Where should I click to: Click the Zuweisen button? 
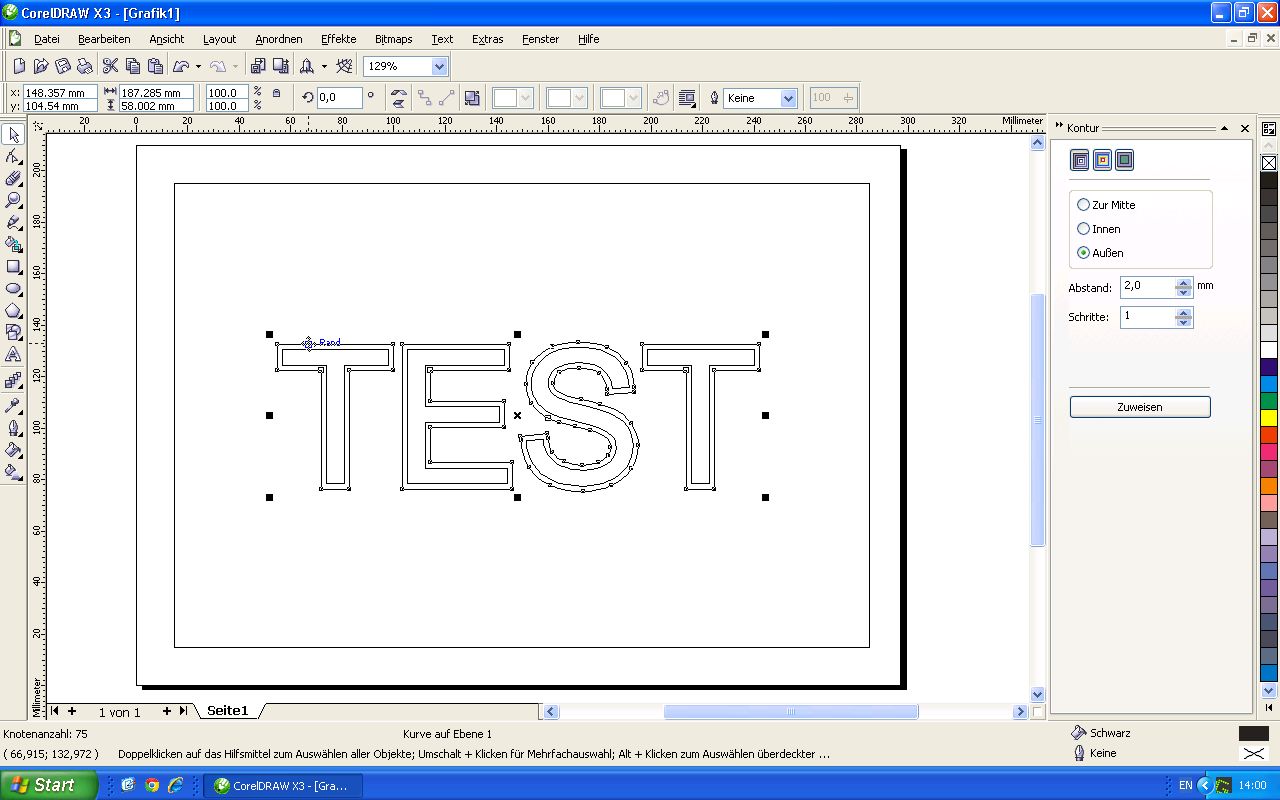tap(1140, 407)
